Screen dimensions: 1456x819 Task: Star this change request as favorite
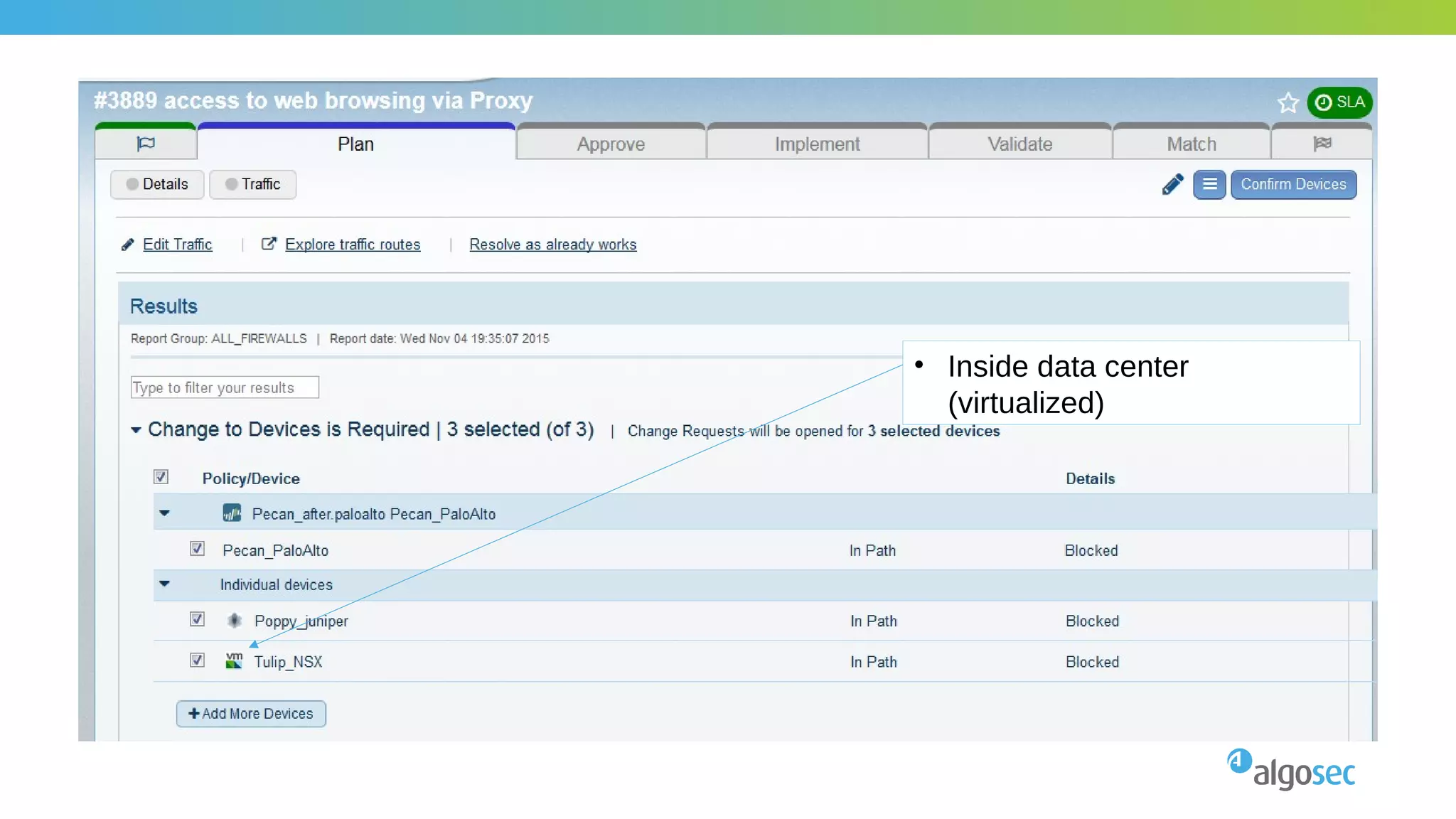1288,103
